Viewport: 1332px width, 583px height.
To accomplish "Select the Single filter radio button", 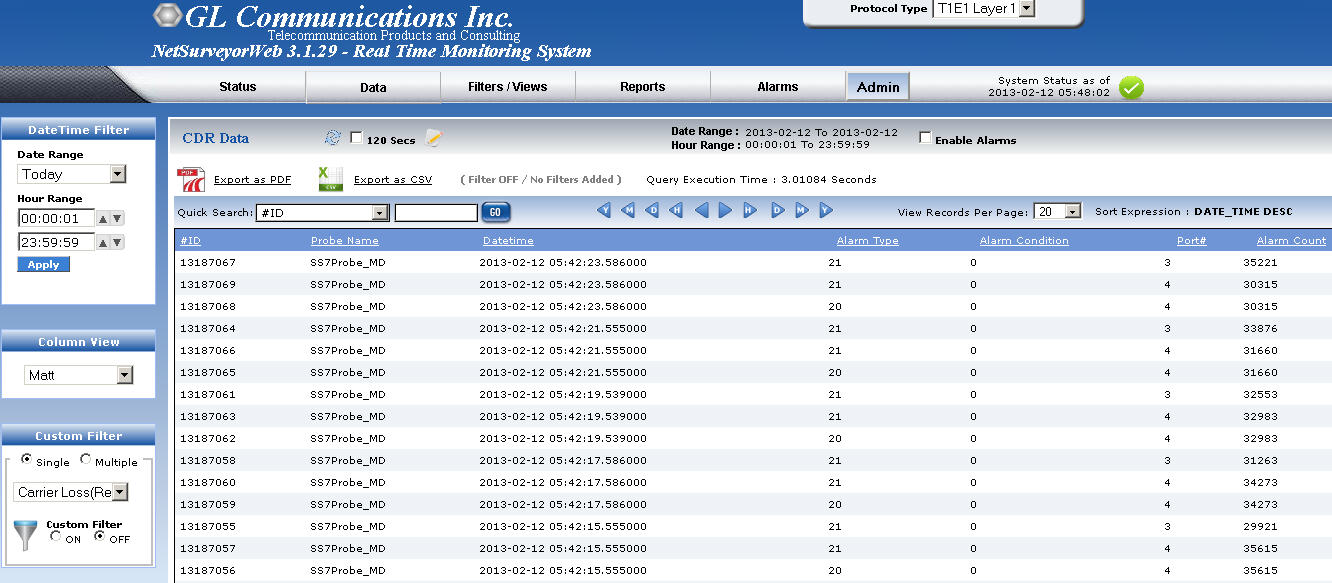I will [x=27, y=460].
